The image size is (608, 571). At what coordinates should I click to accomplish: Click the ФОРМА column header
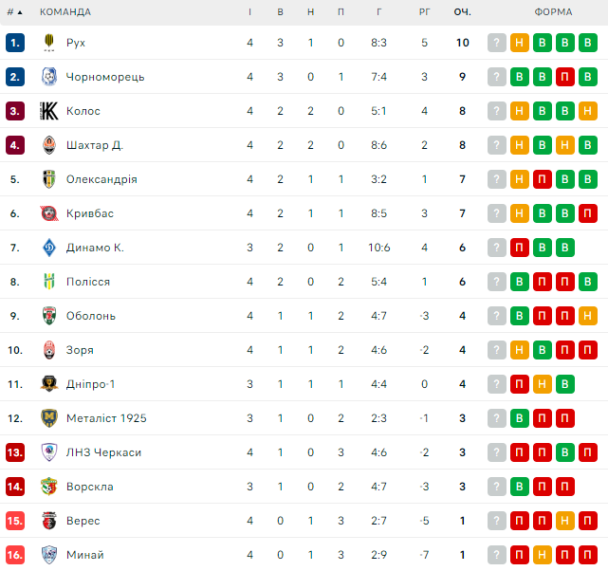[553, 12]
